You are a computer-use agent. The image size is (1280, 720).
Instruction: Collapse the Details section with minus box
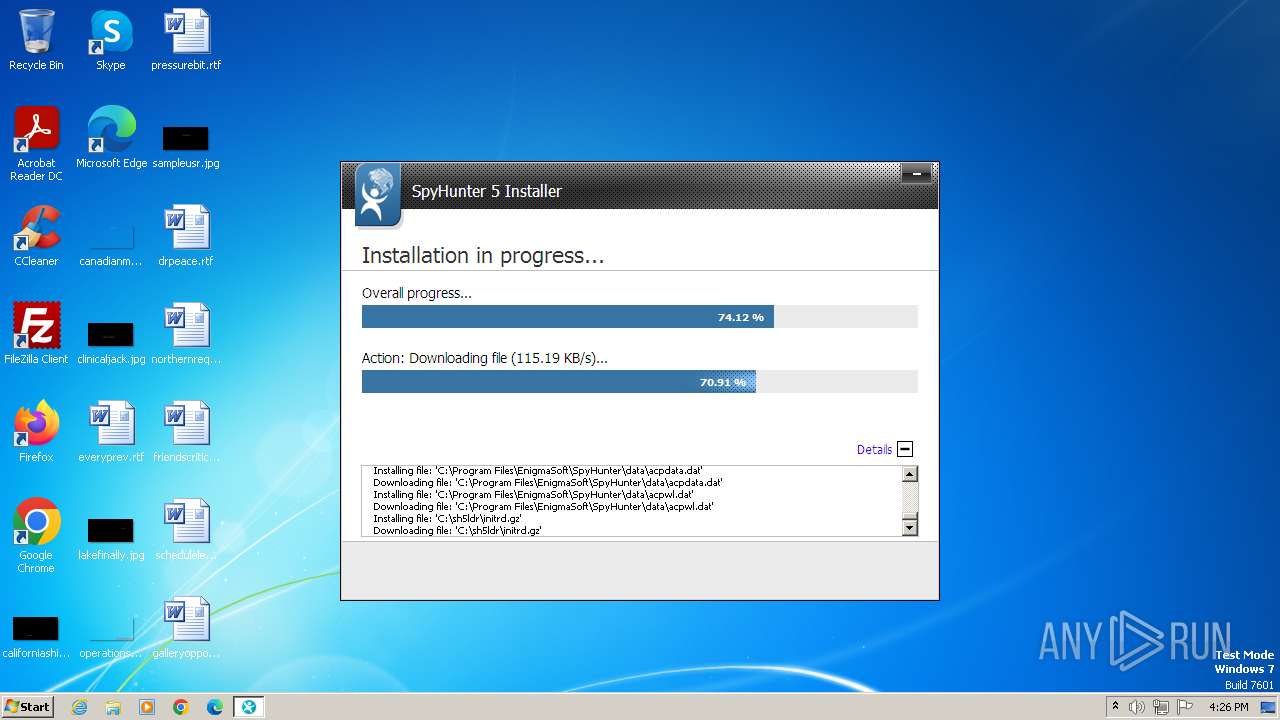[x=905, y=449]
